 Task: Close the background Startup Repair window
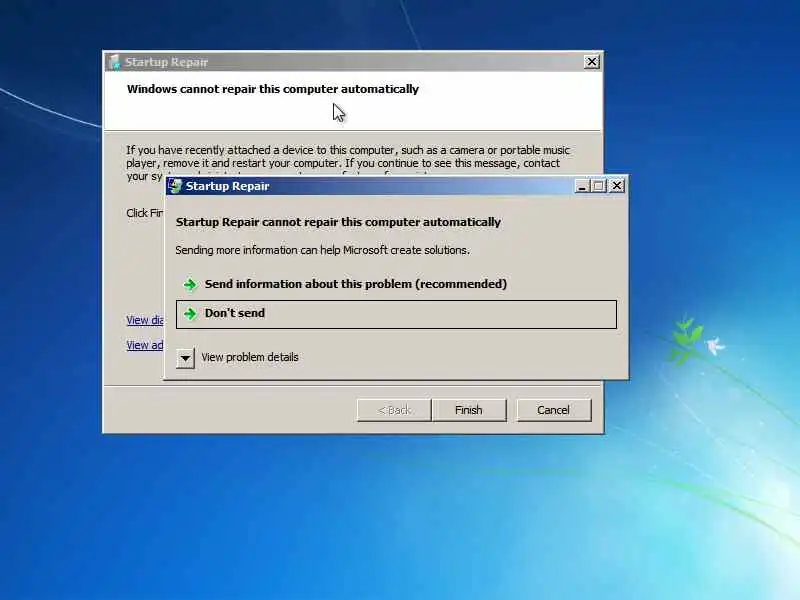point(591,62)
